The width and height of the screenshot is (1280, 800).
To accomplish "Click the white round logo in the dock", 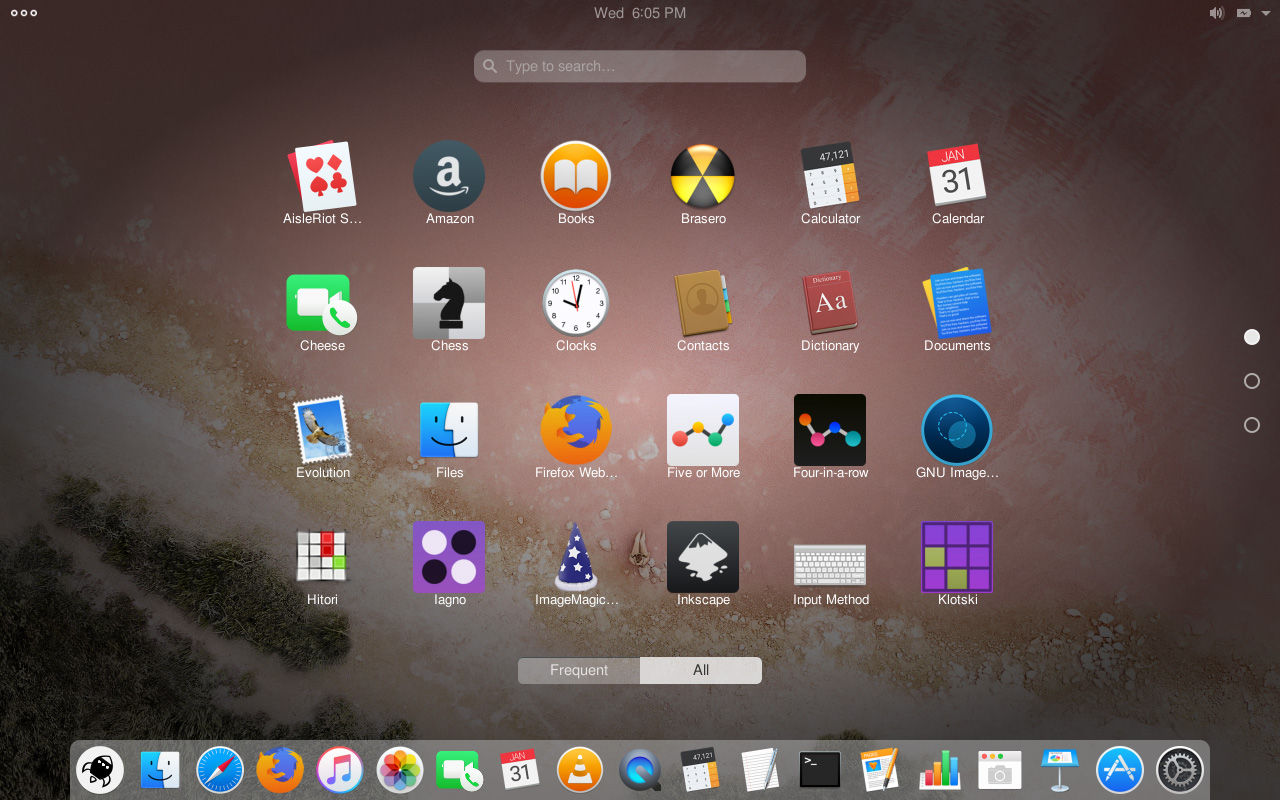I will click(100, 770).
